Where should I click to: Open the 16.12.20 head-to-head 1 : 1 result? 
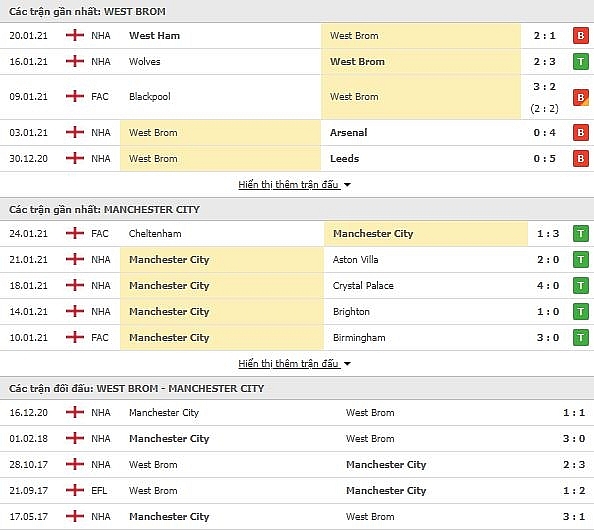[x=574, y=412]
